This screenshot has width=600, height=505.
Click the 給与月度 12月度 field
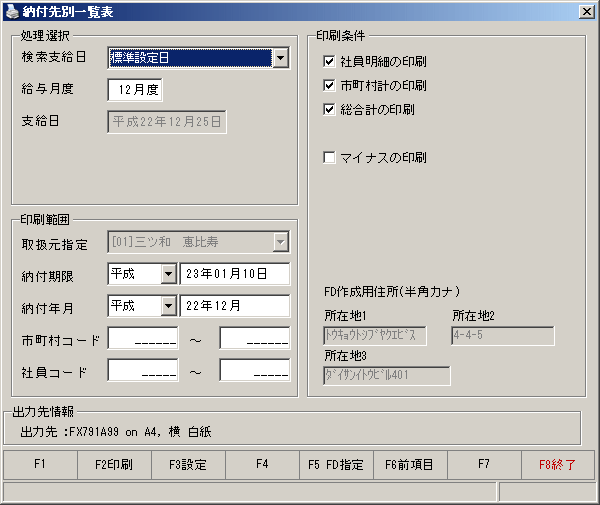tap(135, 90)
